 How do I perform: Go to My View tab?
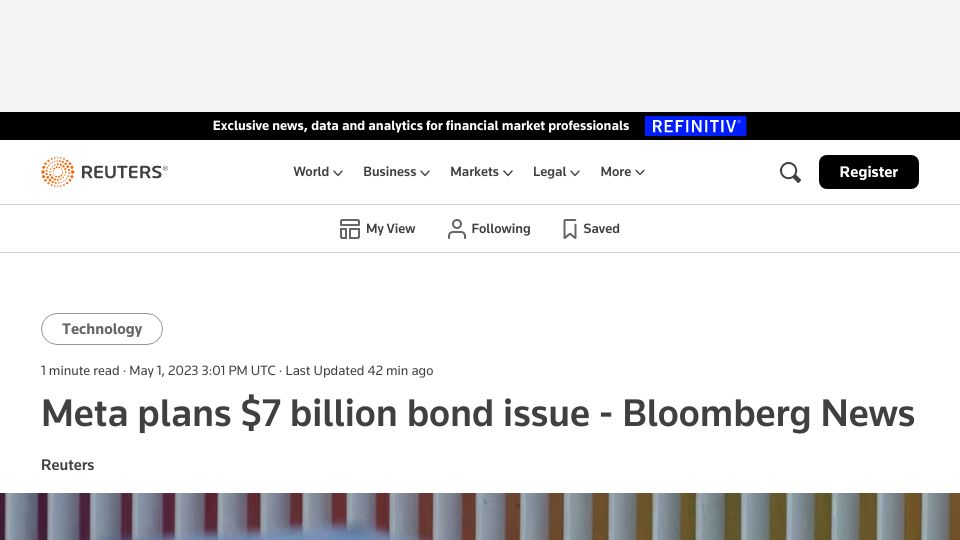pos(377,229)
